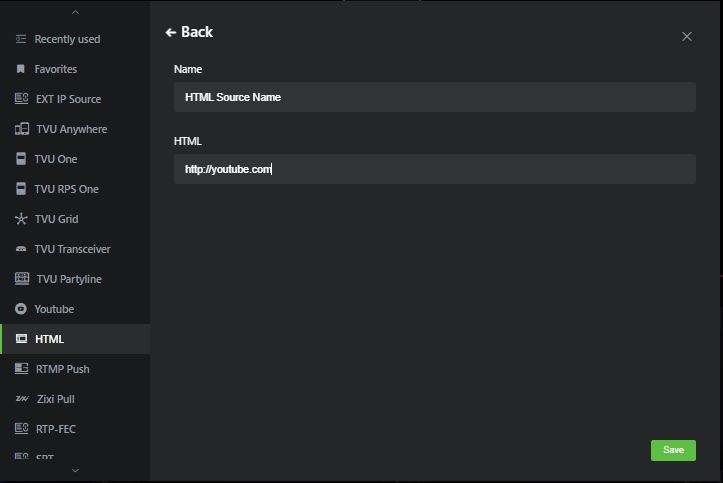Open RTP-FEC source type
Image resolution: width=723 pixels, height=483 pixels.
pyautogui.click(x=75, y=429)
